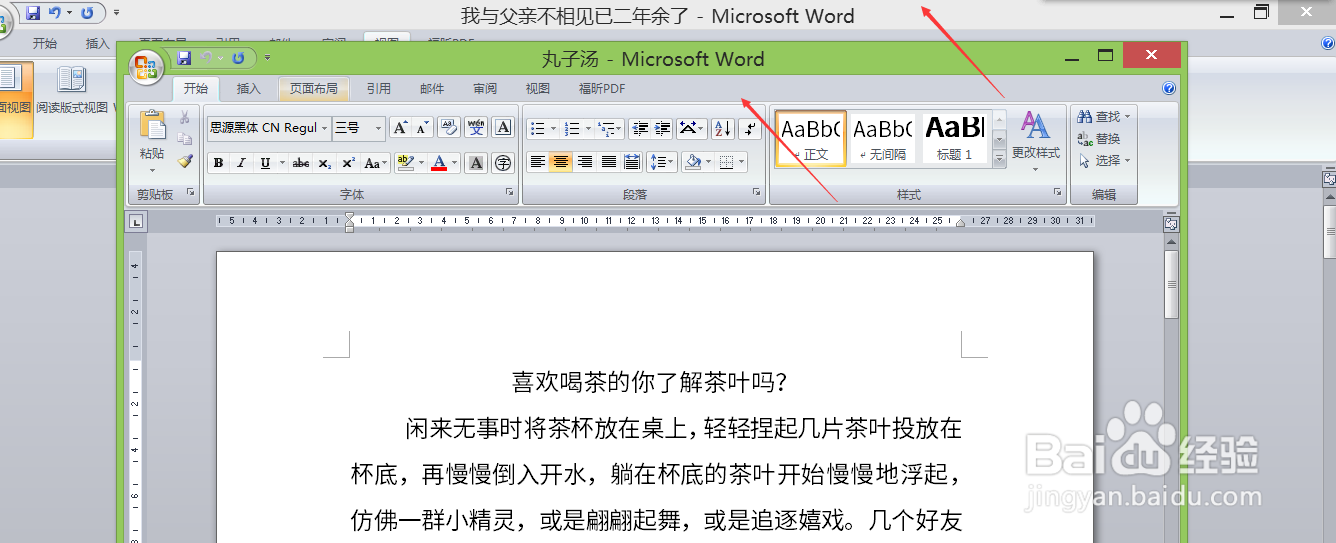Switch to the 插入 tab in 丸子汤
This screenshot has height=543, width=1336.
[249, 89]
